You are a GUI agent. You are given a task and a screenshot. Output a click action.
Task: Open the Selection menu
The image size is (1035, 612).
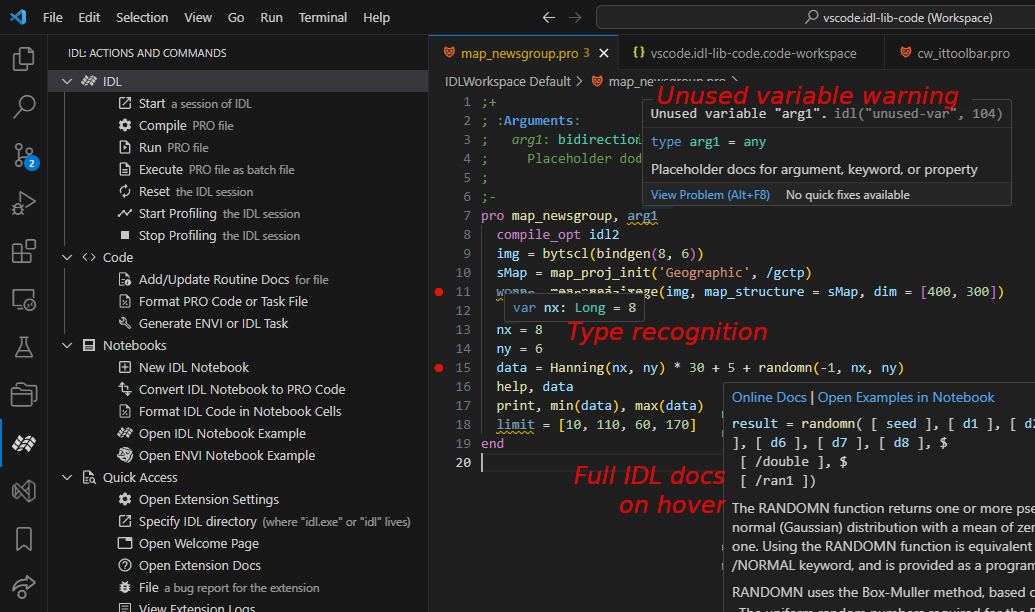pyautogui.click(x=142, y=18)
